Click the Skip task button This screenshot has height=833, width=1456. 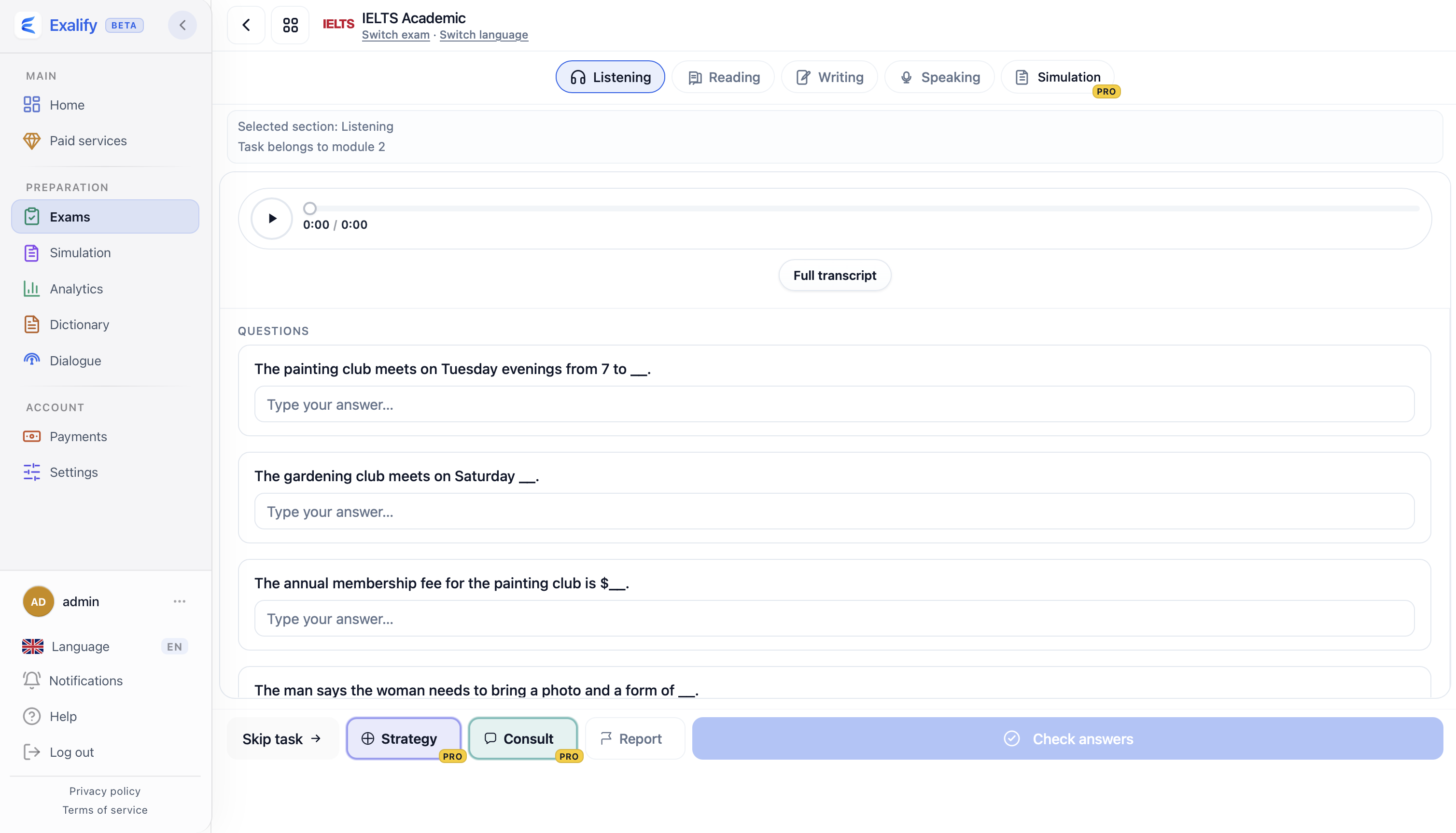click(282, 738)
